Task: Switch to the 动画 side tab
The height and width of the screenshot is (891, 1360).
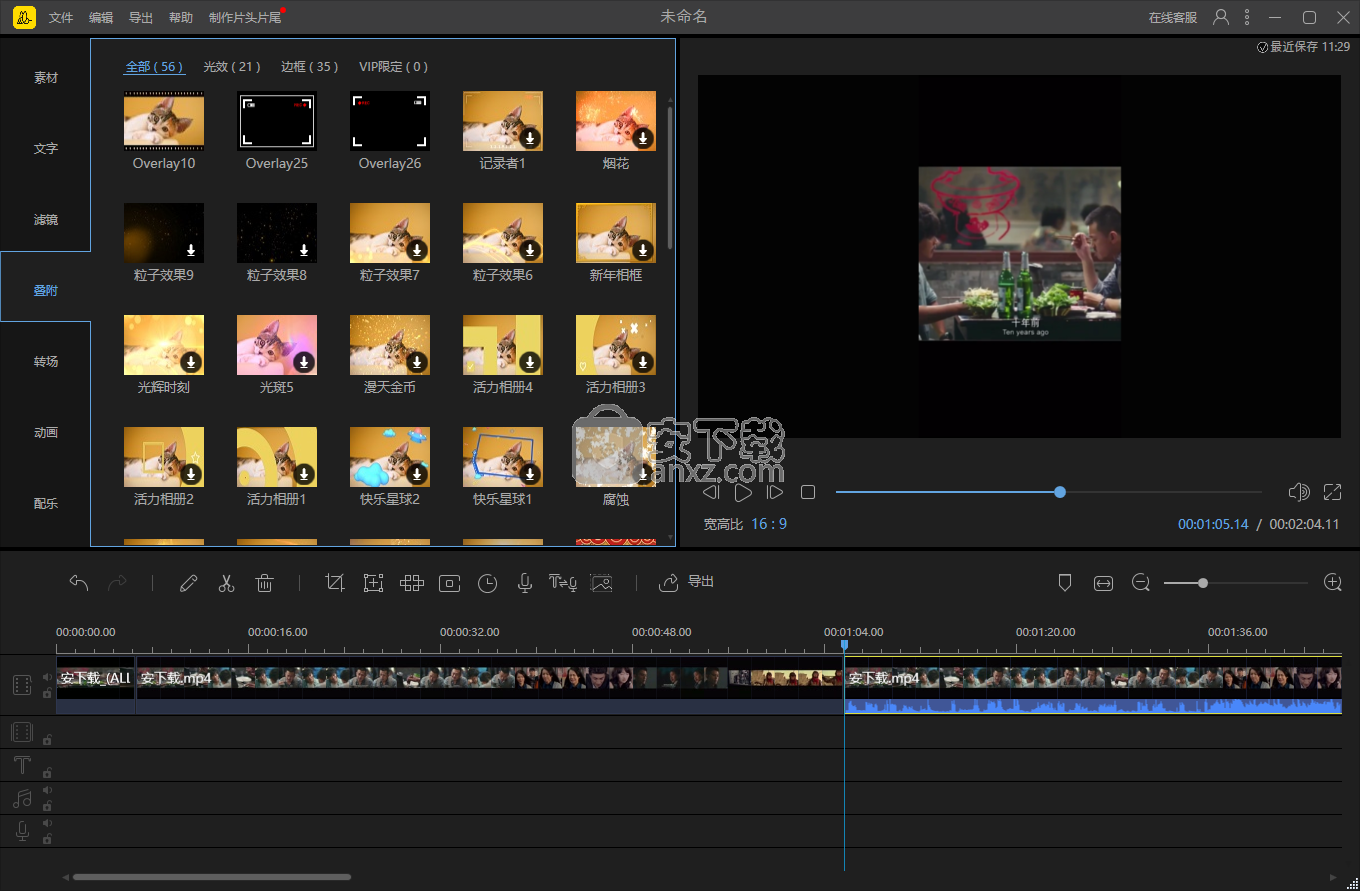Action: [46, 433]
